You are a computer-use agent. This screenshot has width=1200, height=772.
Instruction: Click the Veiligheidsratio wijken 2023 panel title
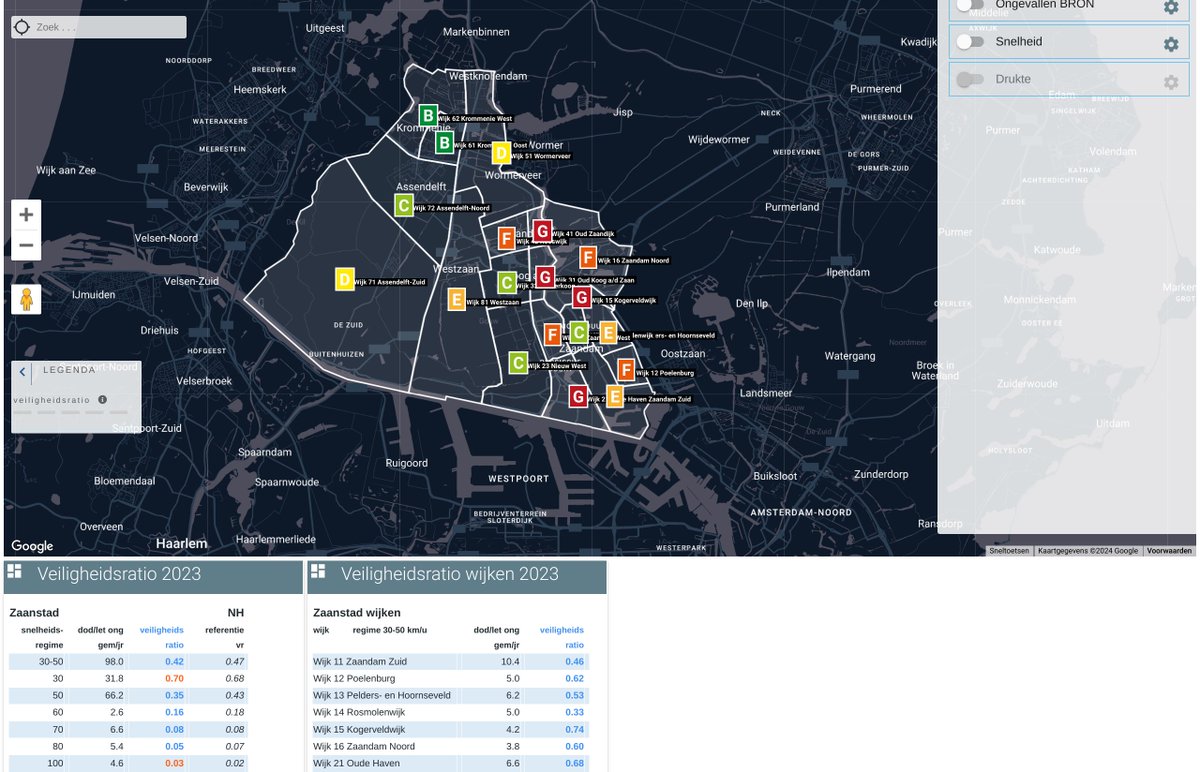click(450, 574)
